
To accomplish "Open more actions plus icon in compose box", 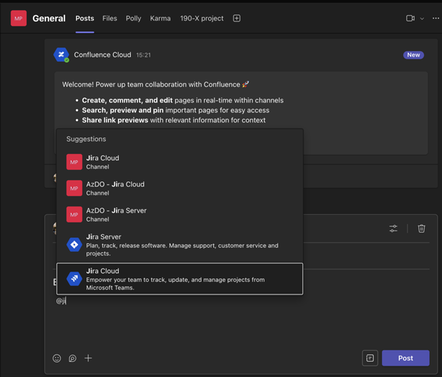I will [88, 358].
